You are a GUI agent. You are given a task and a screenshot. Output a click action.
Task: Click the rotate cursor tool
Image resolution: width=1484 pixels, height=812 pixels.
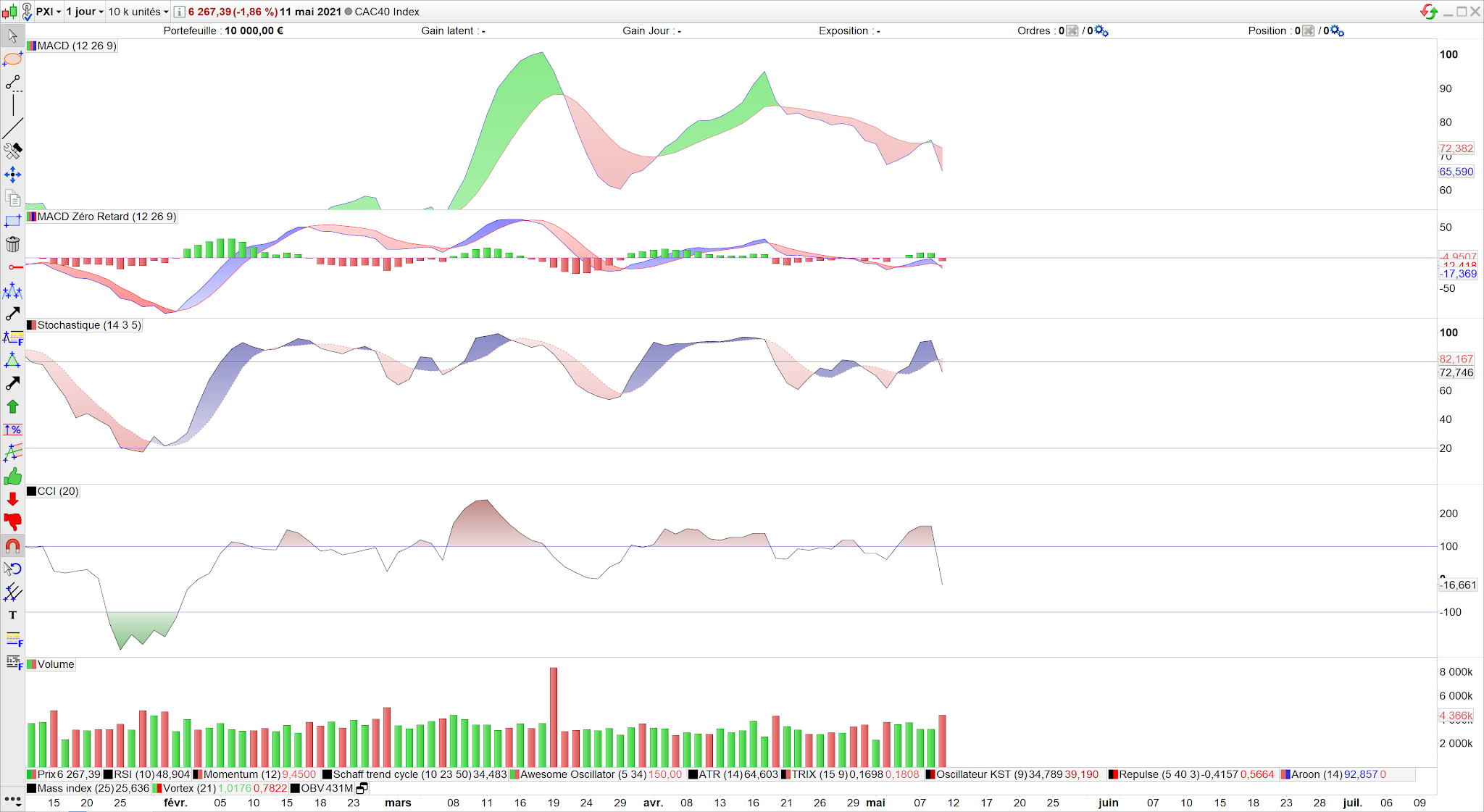12,569
